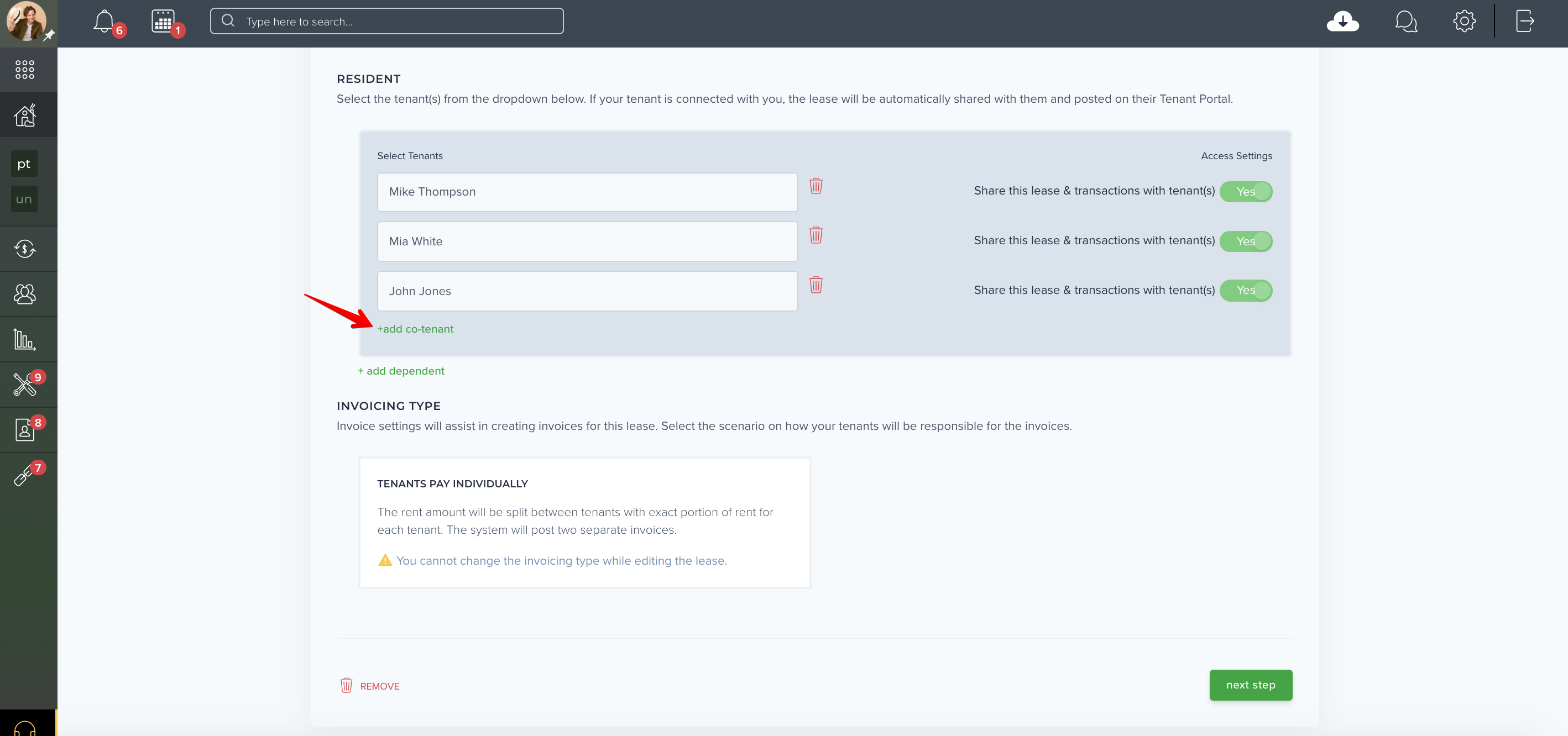Click the 'Access Settings' label
Image resolution: width=1568 pixels, height=736 pixels.
(x=1236, y=156)
